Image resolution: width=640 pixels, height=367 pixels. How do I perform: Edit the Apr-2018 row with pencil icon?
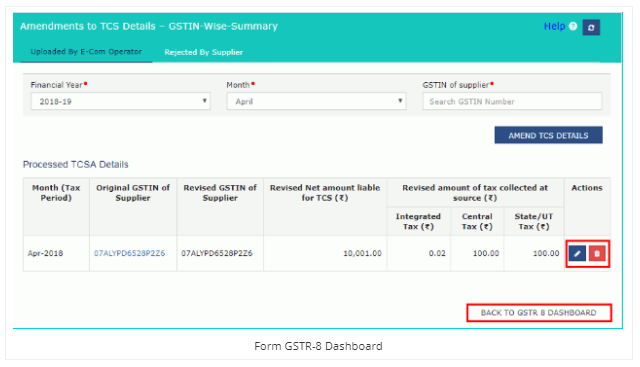pyautogui.click(x=577, y=254)
